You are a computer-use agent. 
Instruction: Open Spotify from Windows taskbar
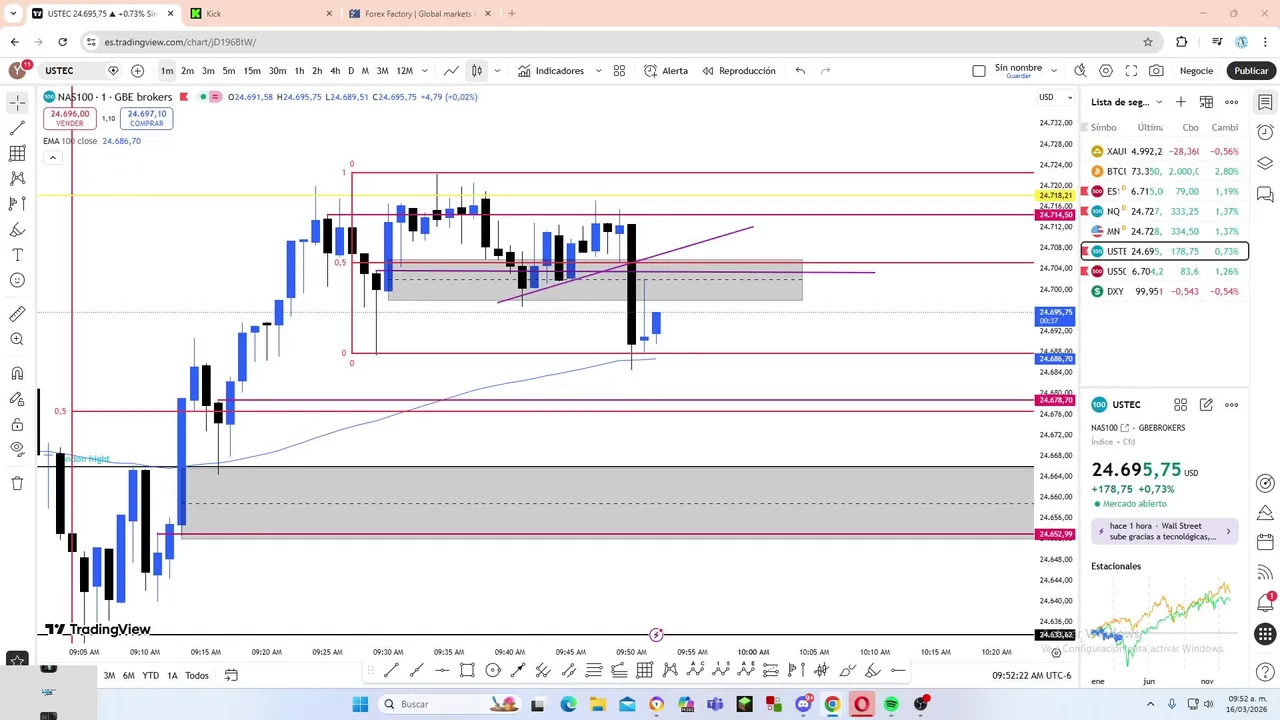click(891, 704)
